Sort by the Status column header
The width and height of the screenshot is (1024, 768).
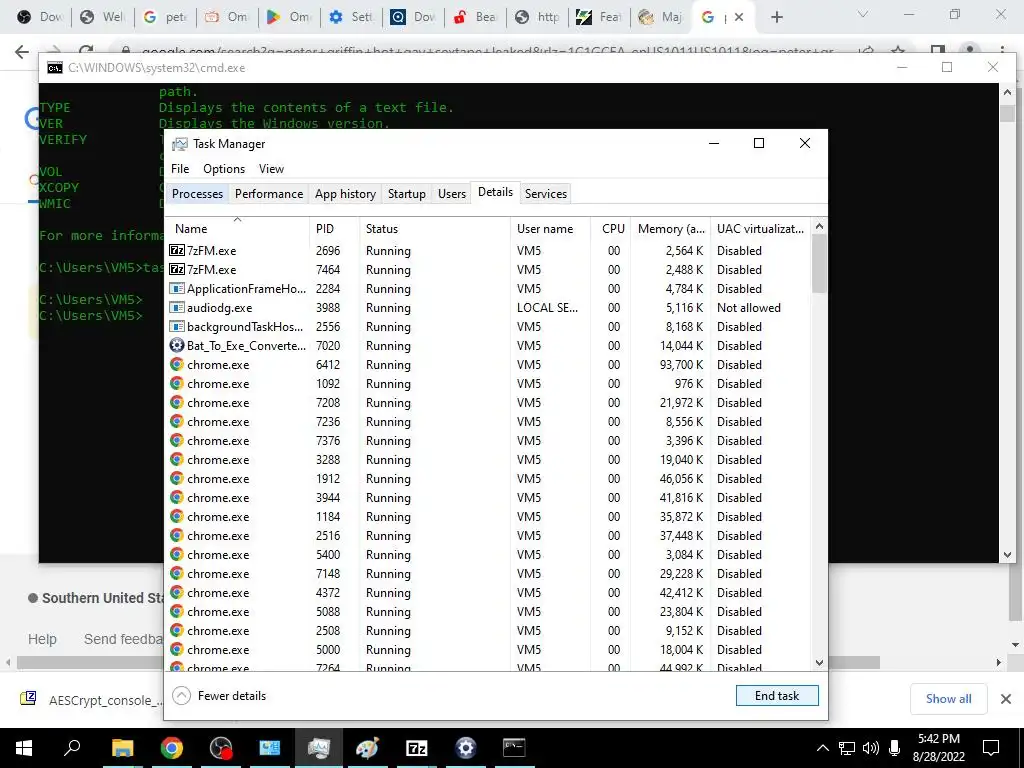434,229
